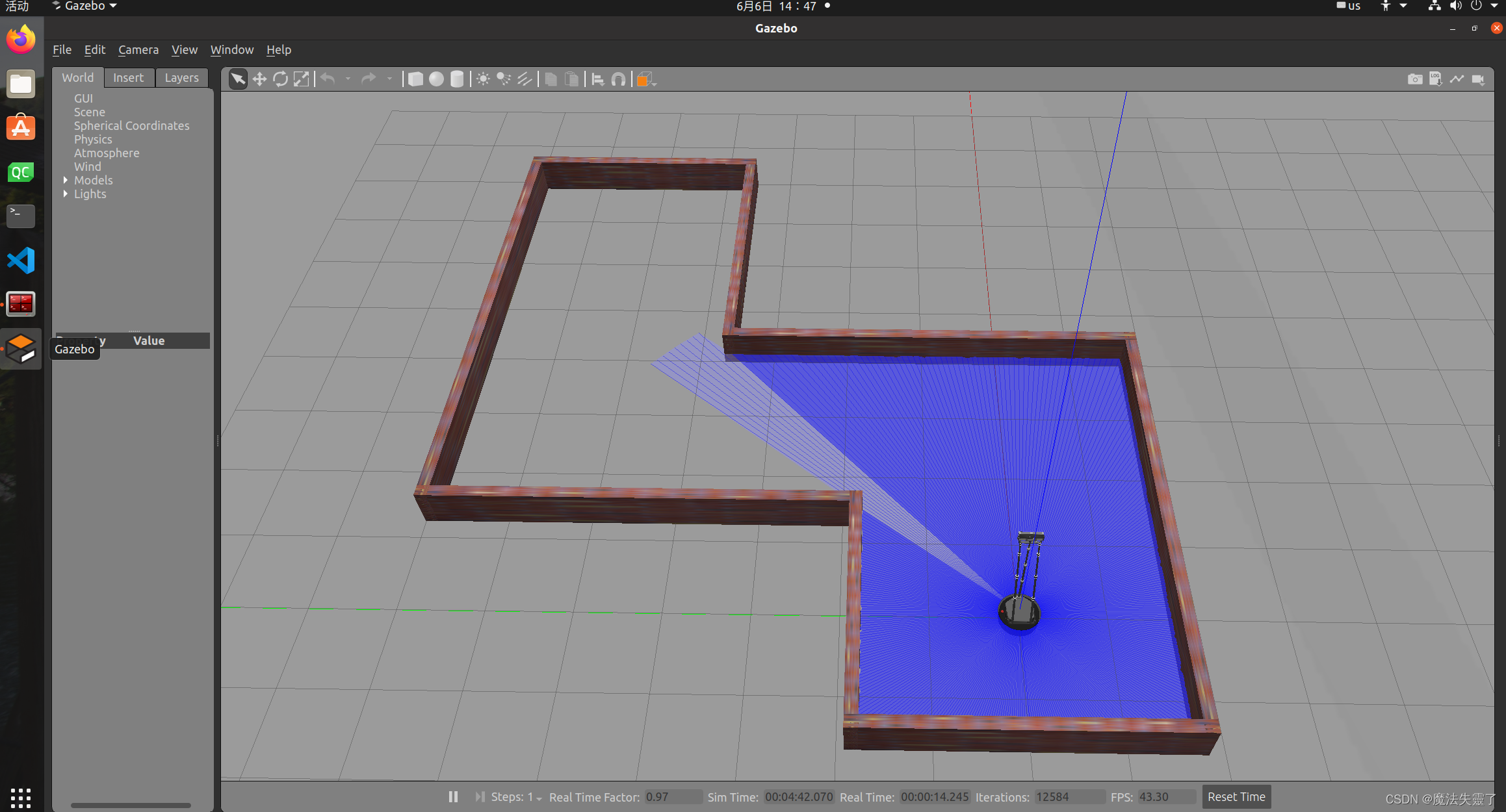The height and width of the screenshot is (812, 1506).
Task: Insert a box shape
Action: pyautogui.click(x=415, y=79)
